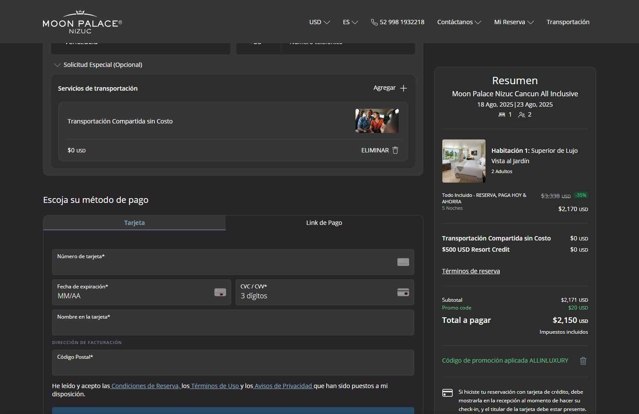Image resolution: width=639 pixels, height=414 pixels.
Task: Focus the CVC / CVV field
Action: [325, 292]
